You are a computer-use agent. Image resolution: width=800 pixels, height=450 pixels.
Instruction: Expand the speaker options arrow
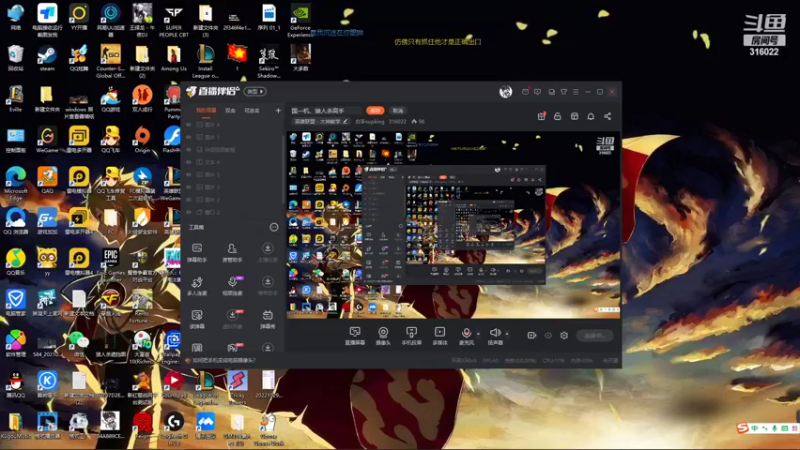[507, 334]
